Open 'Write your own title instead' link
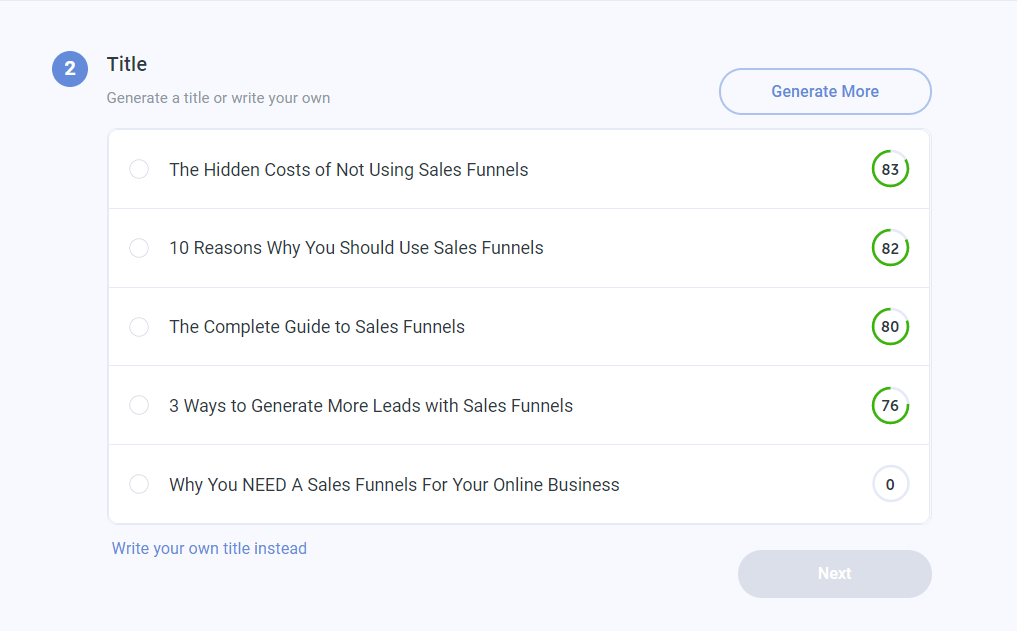 coord(209,548)
